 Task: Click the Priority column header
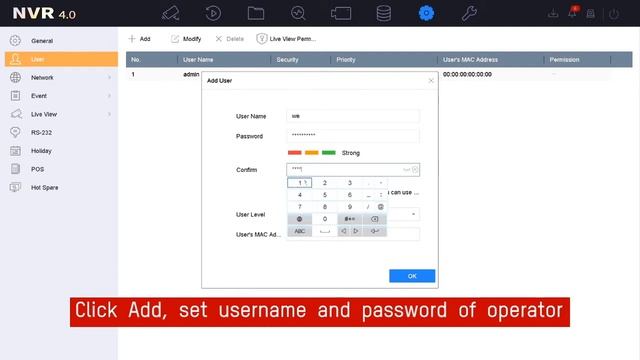tap(384, 60)
